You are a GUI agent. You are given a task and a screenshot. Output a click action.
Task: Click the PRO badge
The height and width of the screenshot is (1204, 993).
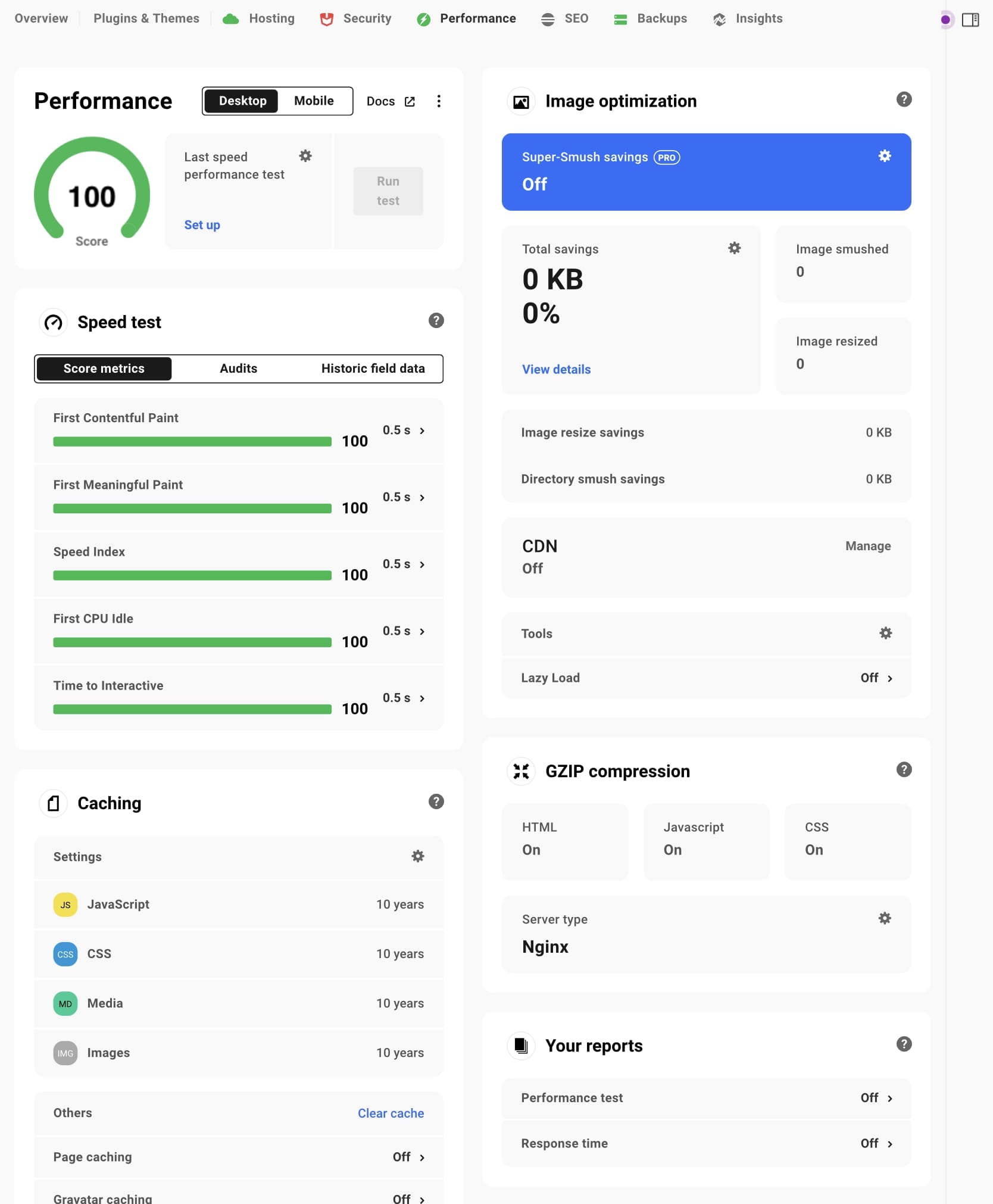(x=667, y=157)
